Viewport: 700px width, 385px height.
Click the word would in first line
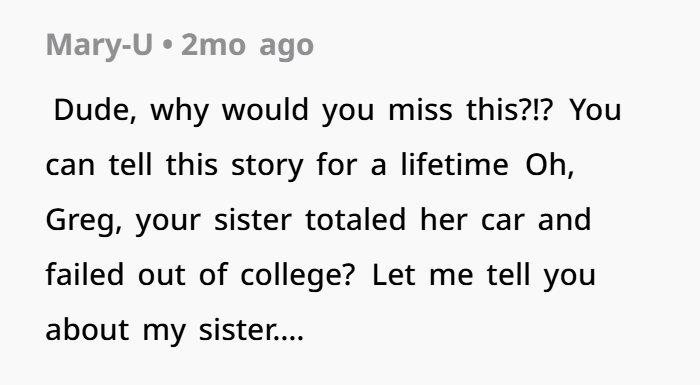[x=265, y=109]
